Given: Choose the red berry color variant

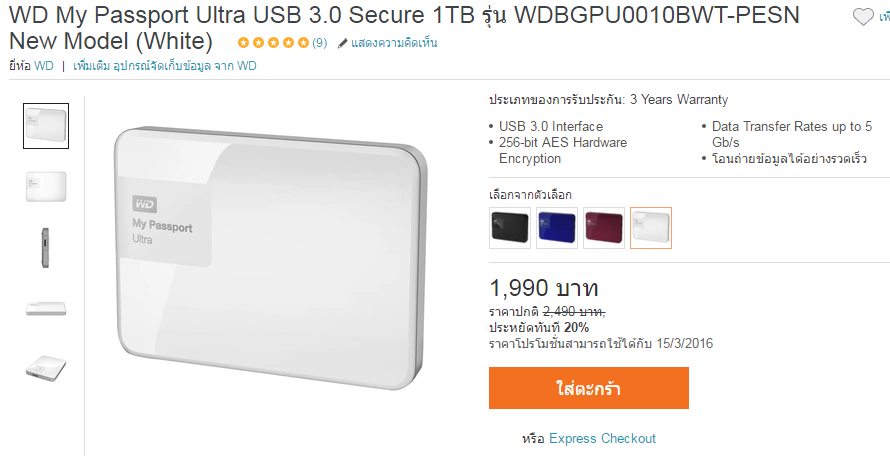Looking at the screenshot, I should click(x=604, y=228).
